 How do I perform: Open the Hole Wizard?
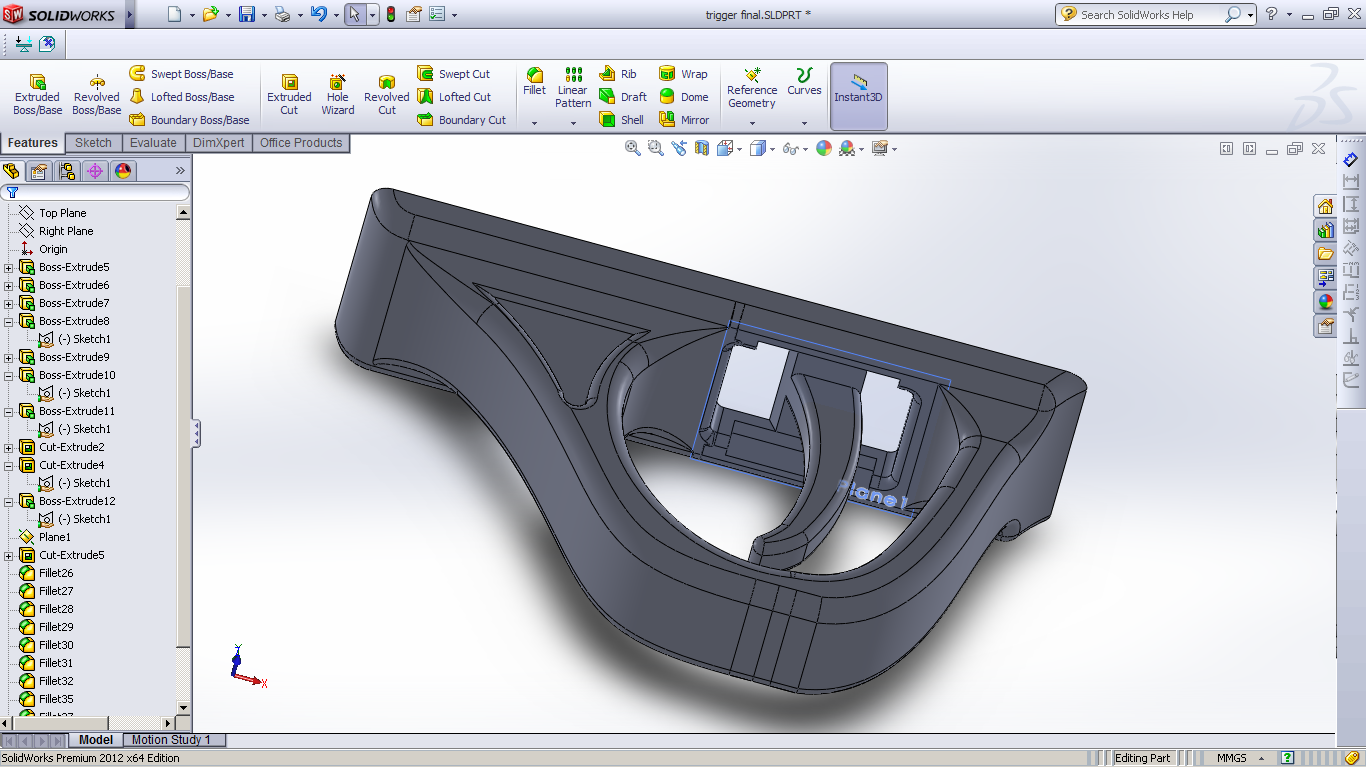[x=338, y=95]
